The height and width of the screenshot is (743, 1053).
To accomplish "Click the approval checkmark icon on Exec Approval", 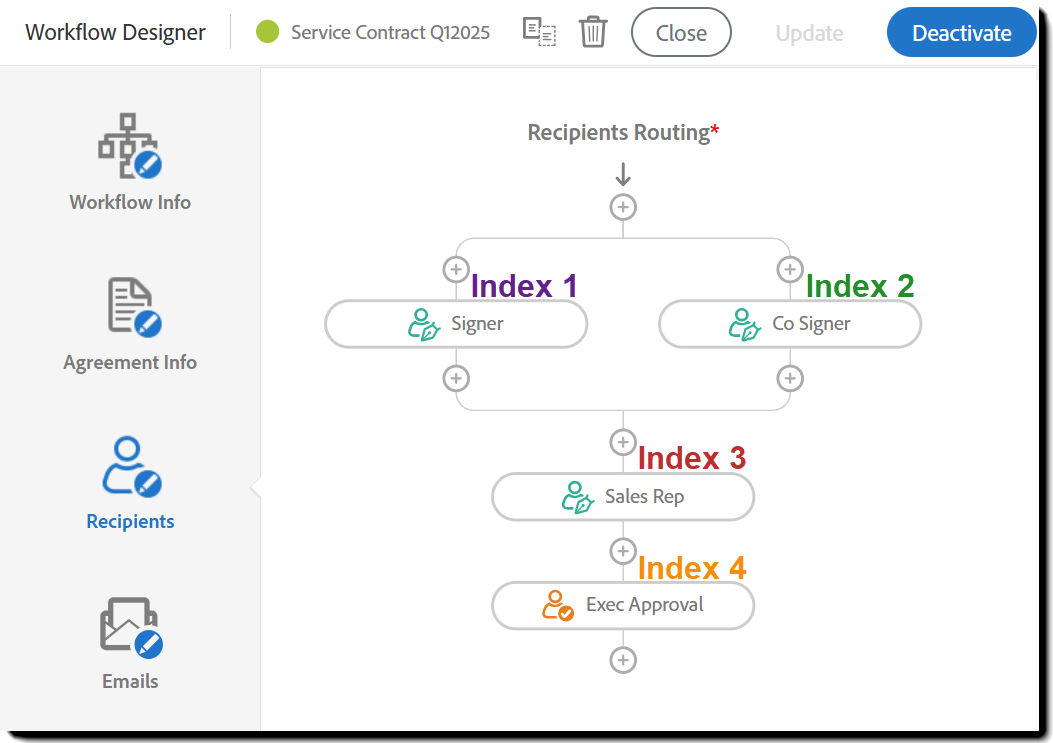I will tap(560, 605).
